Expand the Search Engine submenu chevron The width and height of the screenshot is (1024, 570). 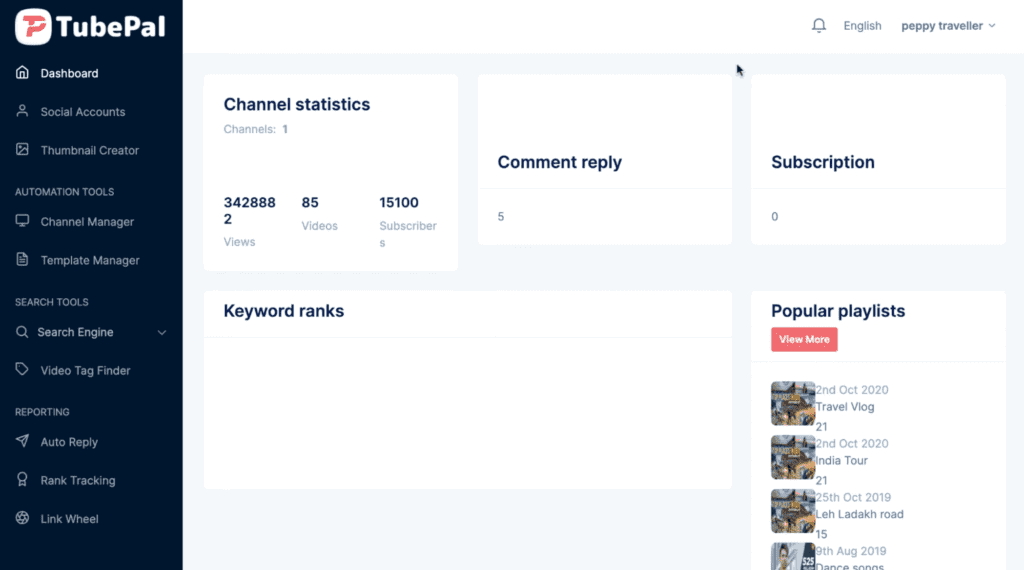(x=161, y=332)
